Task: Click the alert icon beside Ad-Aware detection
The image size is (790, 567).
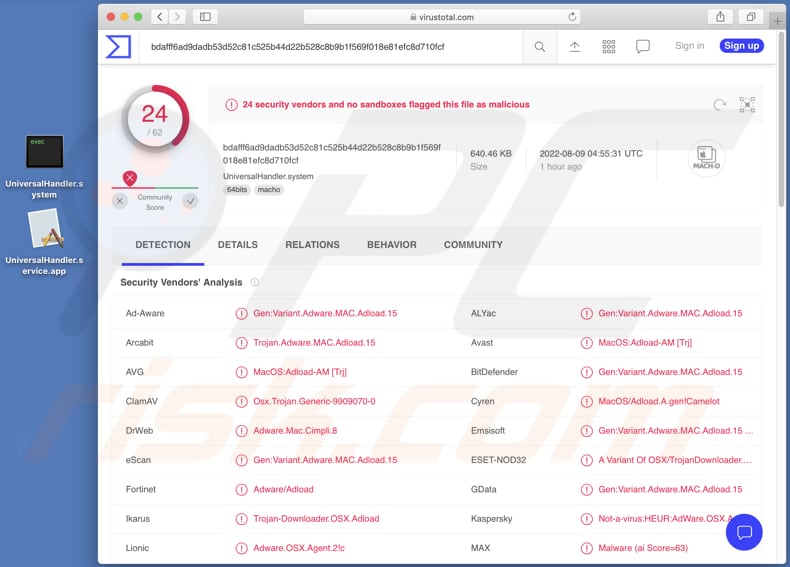Action: (x=241, y=313)
